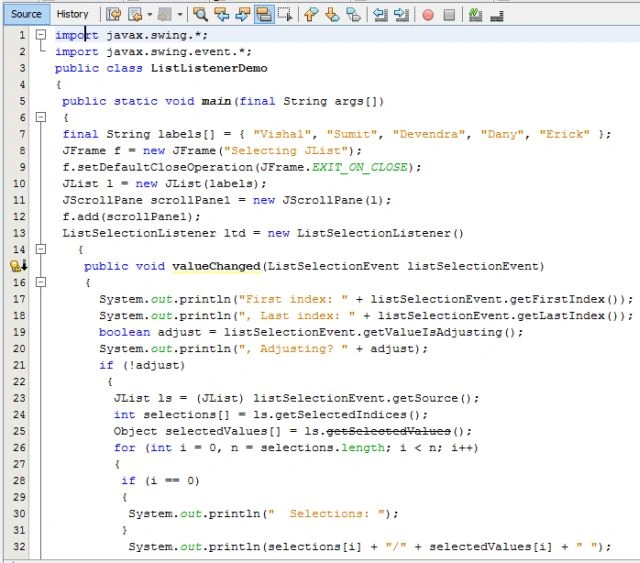Click the ListListenerDemo class name
The image size is (640, 563).
click(209, 68)
